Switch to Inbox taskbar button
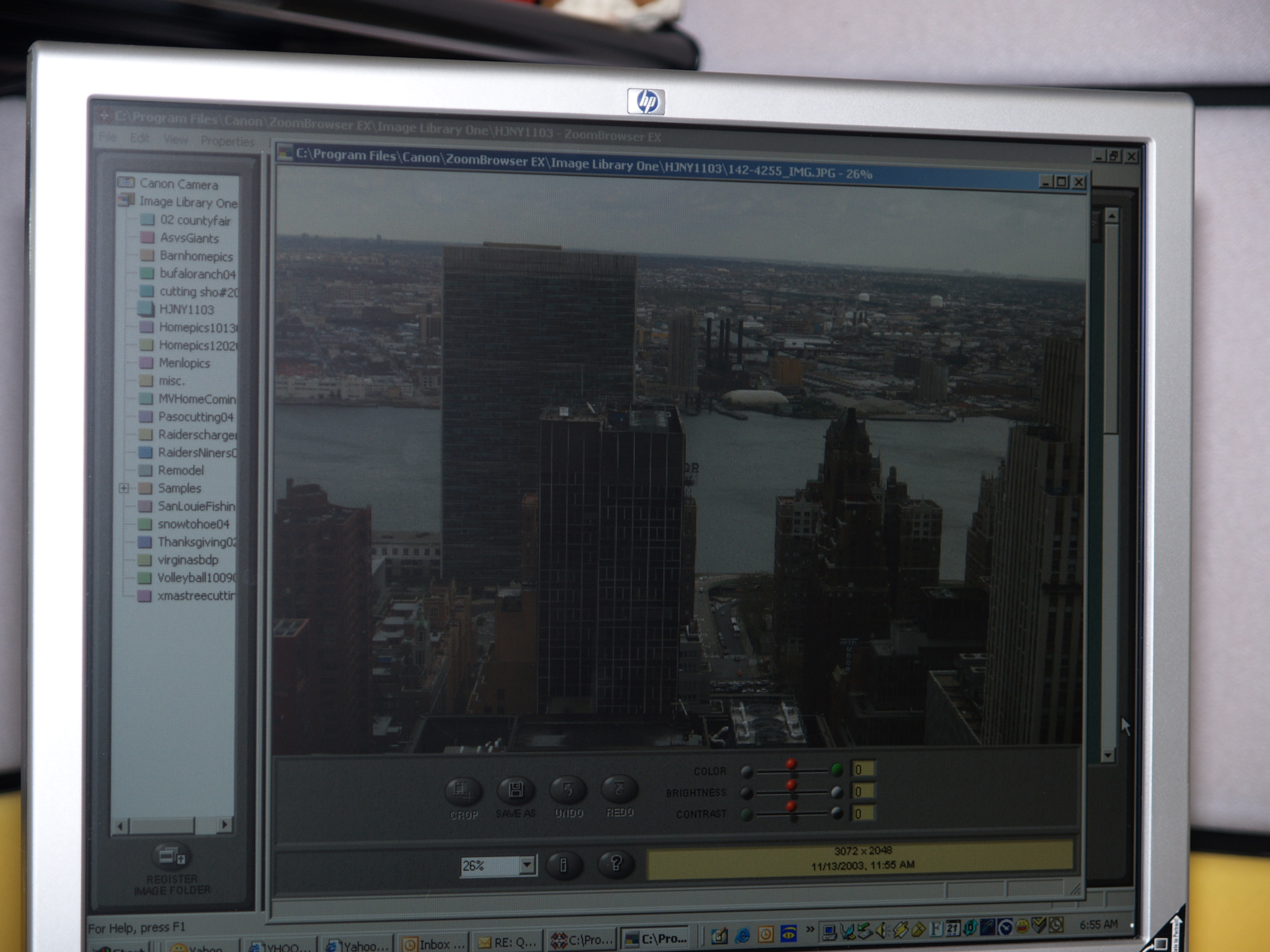This screenshot has width=1270, height=952. (x=435, y=944)
